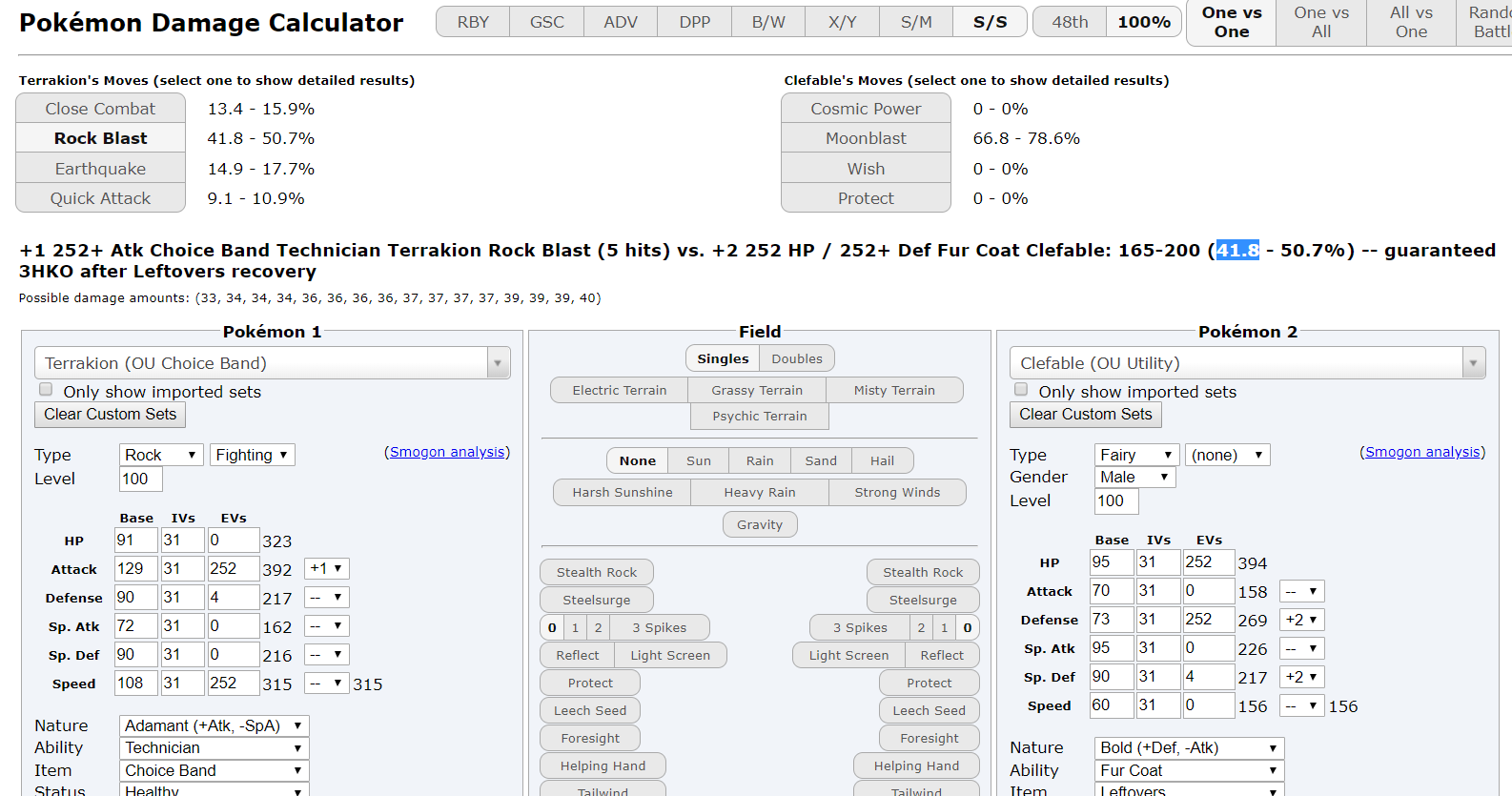Select Clefable's Moonblast move
Viewport: 1512px width, 796px height.
pos(866,138)
